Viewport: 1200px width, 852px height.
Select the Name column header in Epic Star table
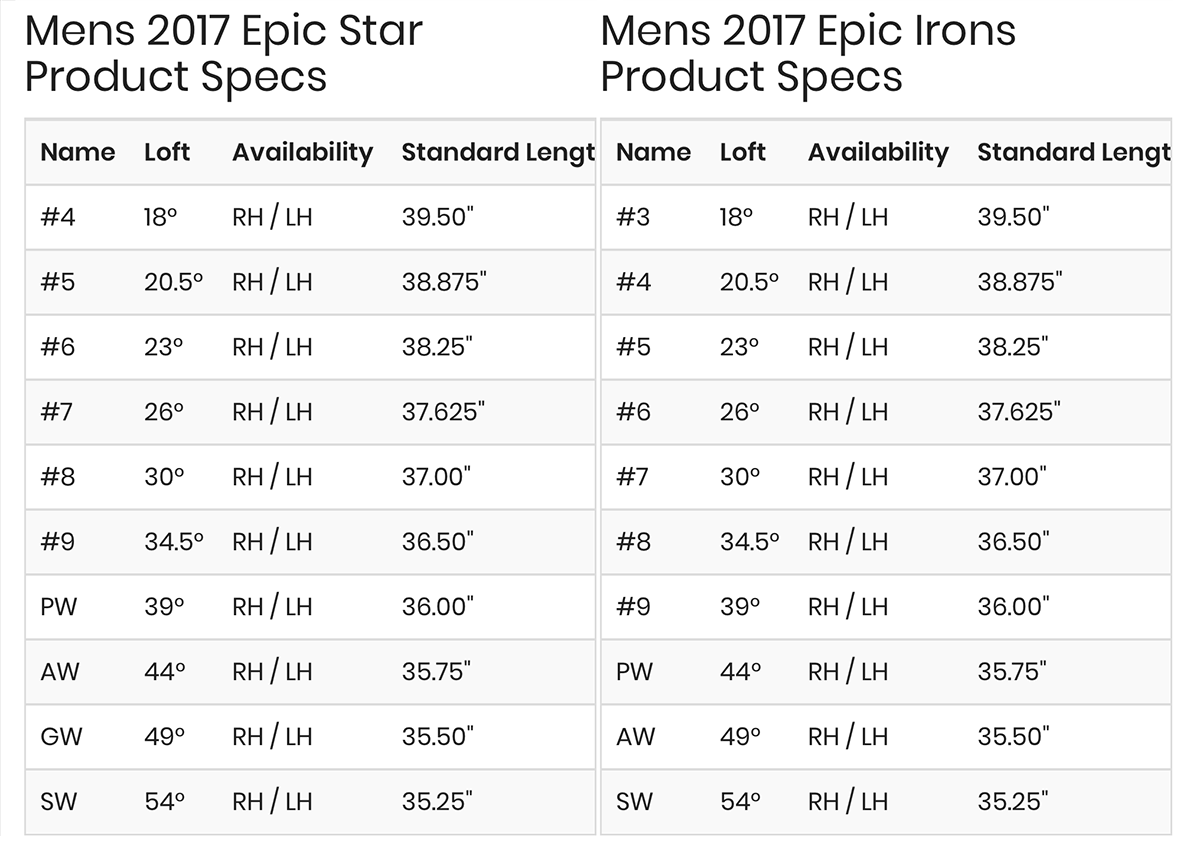coord(77,152)
